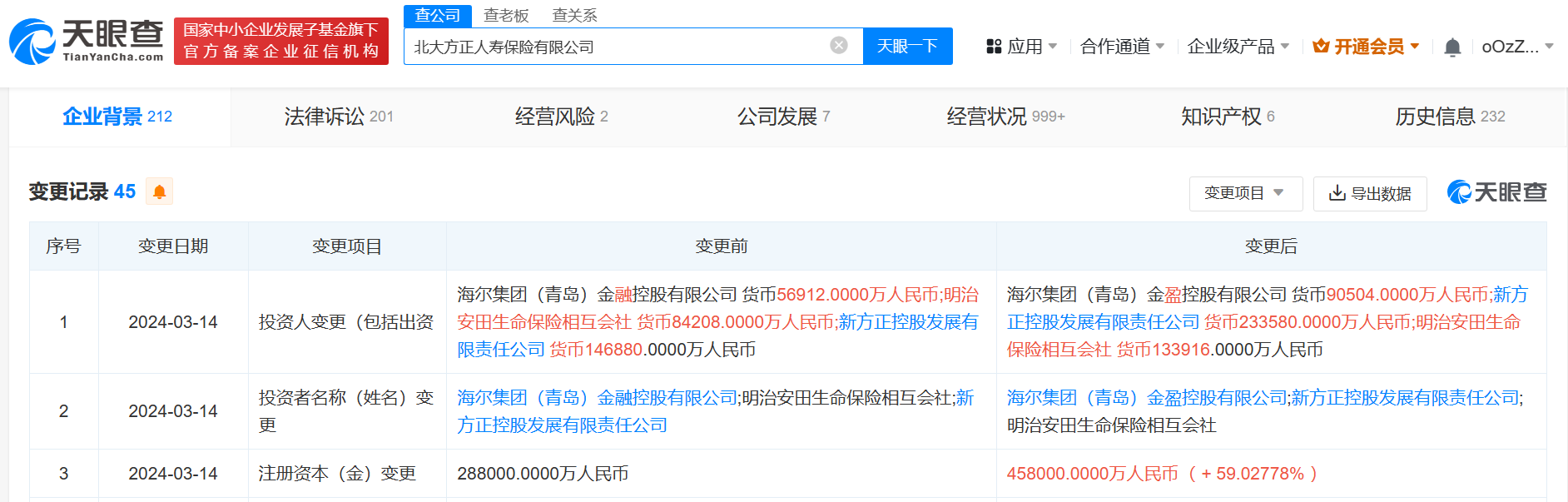1568x502 pixels.
Task: Expand the 企业级产品 dropdown
Action: coord(1238,47)
